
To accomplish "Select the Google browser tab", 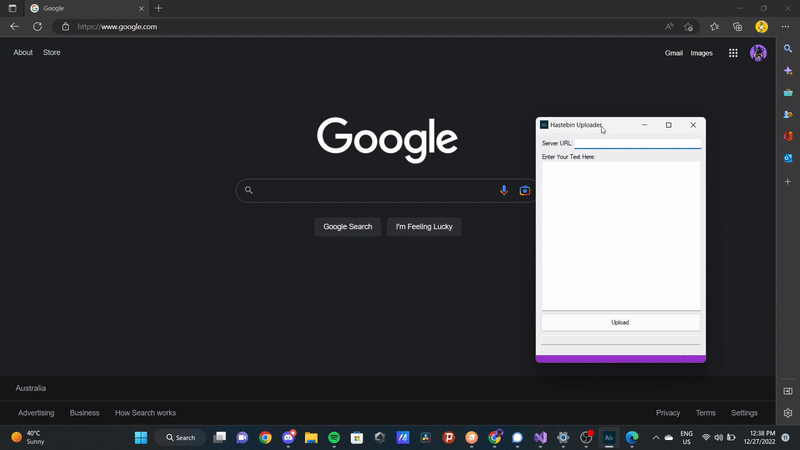I will point(87,8).
